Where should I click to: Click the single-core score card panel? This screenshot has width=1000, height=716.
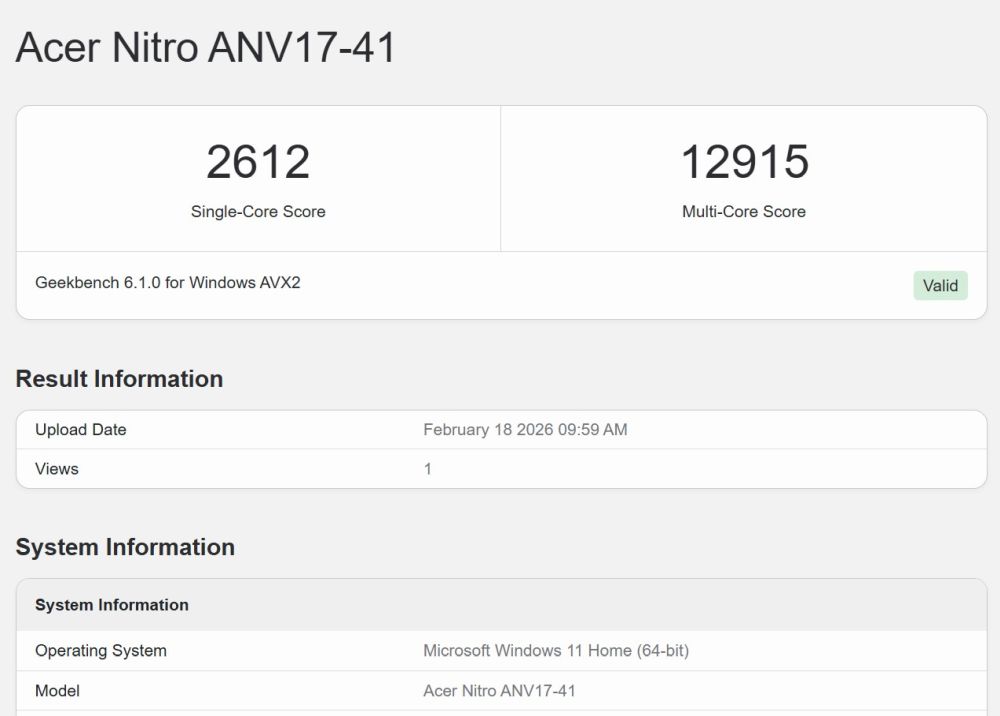(258, 179)
